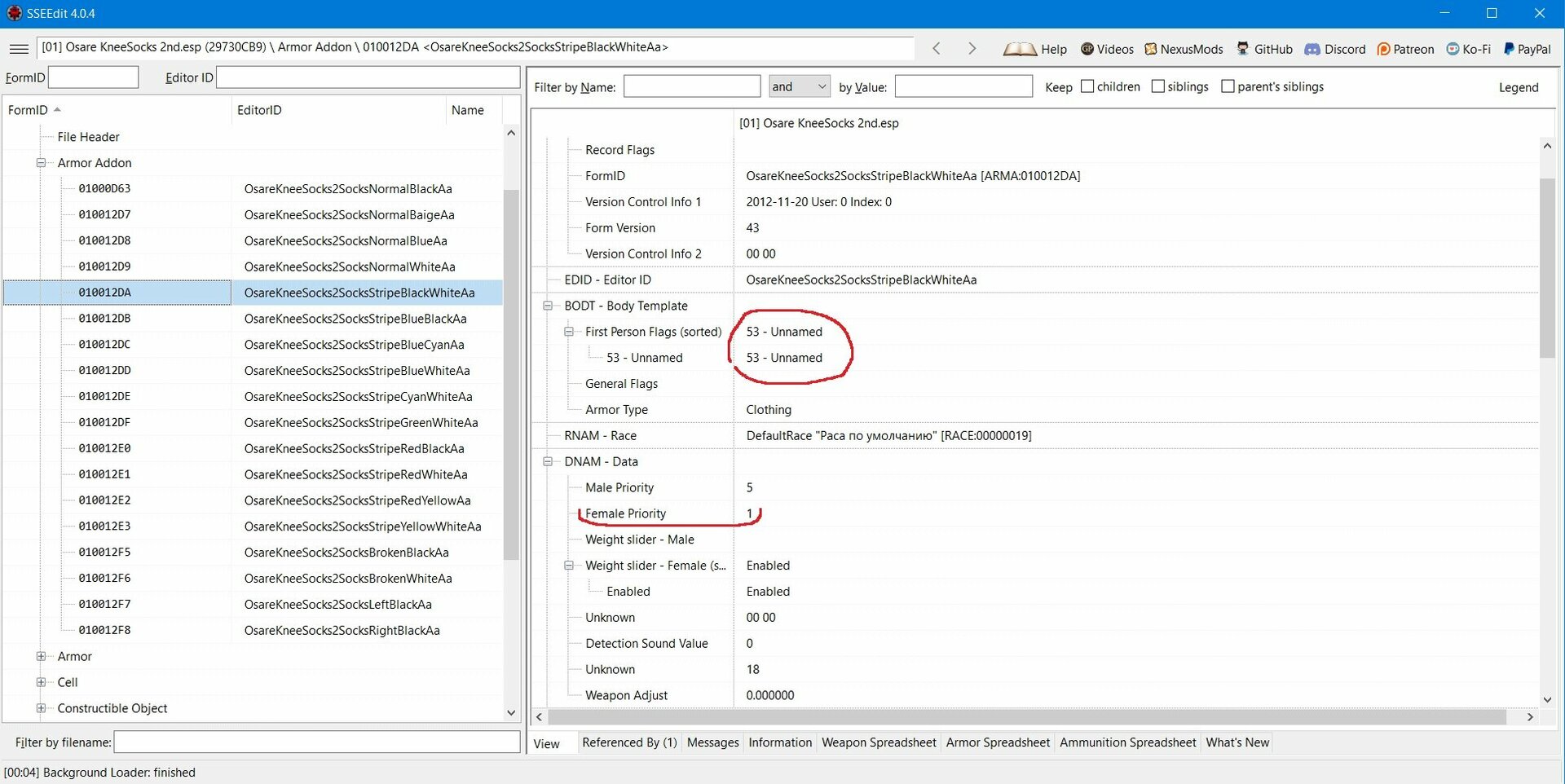Switch to the Ammunition Spreadsheet tab
This screenshot has height=784, width=1565.
(1127, 742)
